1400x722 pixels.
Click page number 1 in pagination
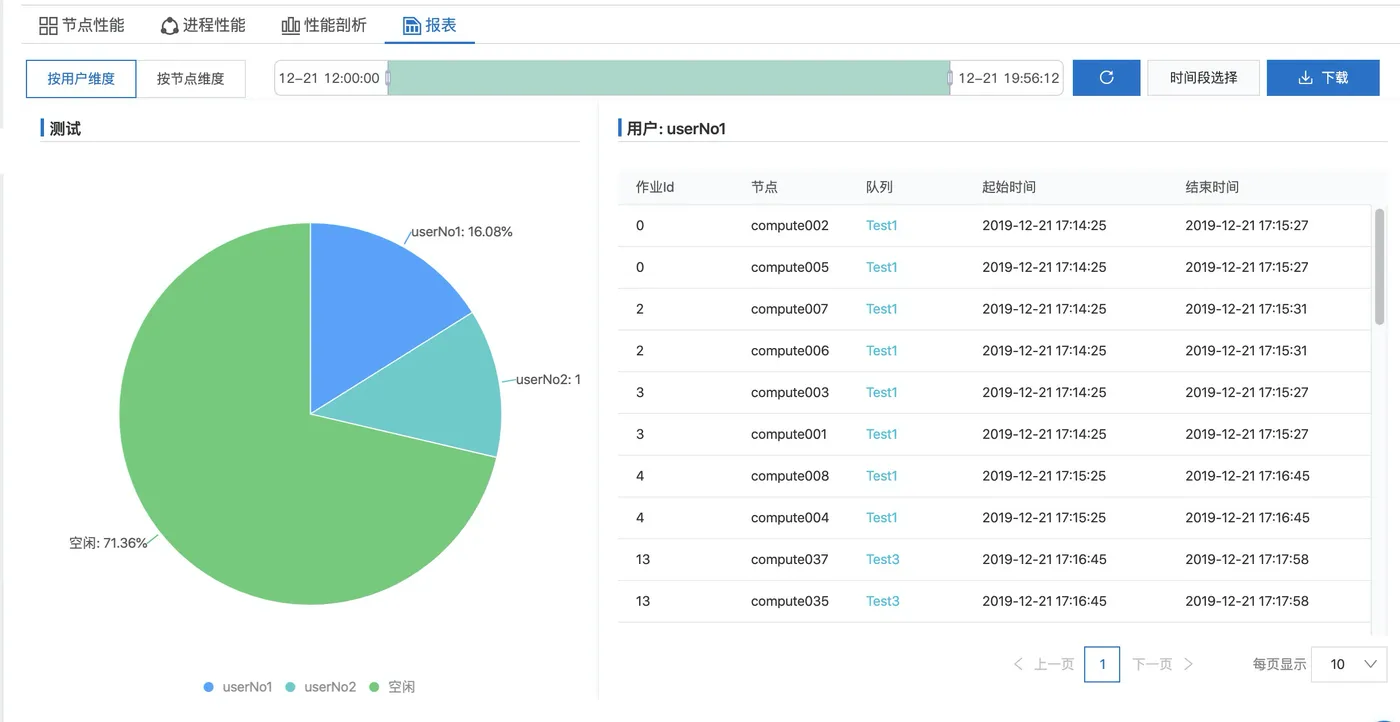1102,664
